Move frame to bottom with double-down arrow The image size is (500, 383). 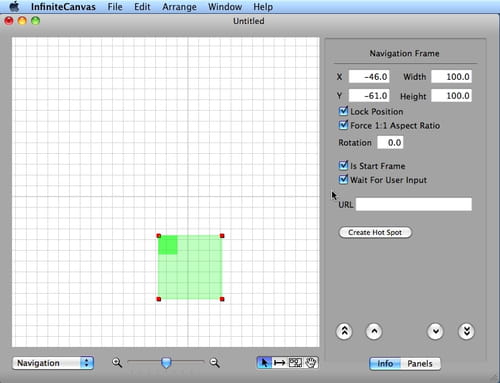(x=466, y=331)
